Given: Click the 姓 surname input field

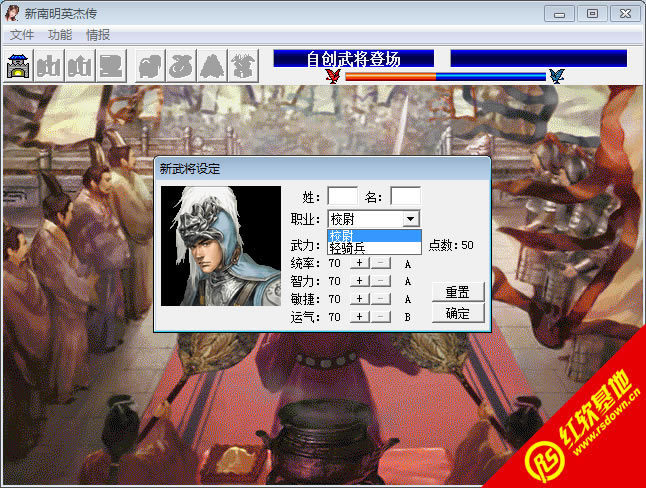Looking at the screenshot, I should (x=342, y=197).
